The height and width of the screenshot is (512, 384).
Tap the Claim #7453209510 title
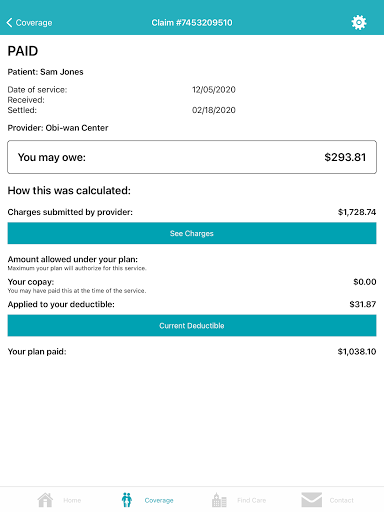[x=192, y=23]
